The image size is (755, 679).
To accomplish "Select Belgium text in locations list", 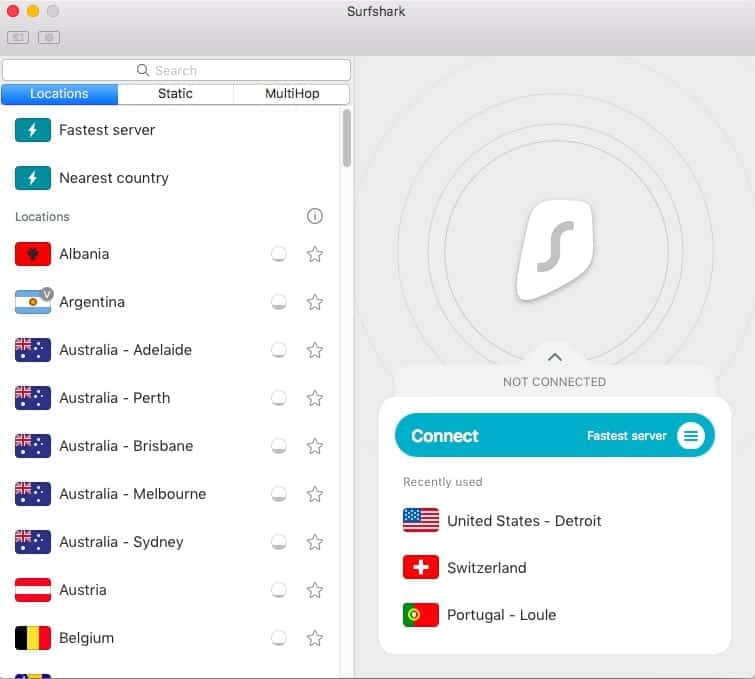I will point(87,638).
